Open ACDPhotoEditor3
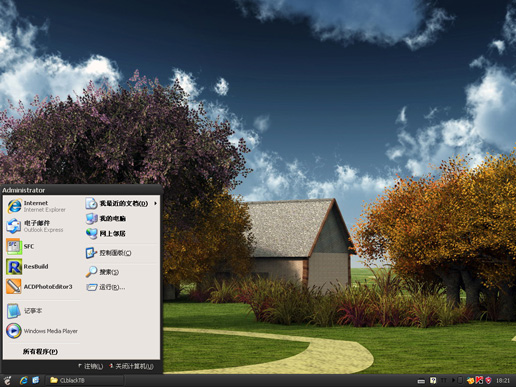 pyautogui.click(x=42, y=287)
